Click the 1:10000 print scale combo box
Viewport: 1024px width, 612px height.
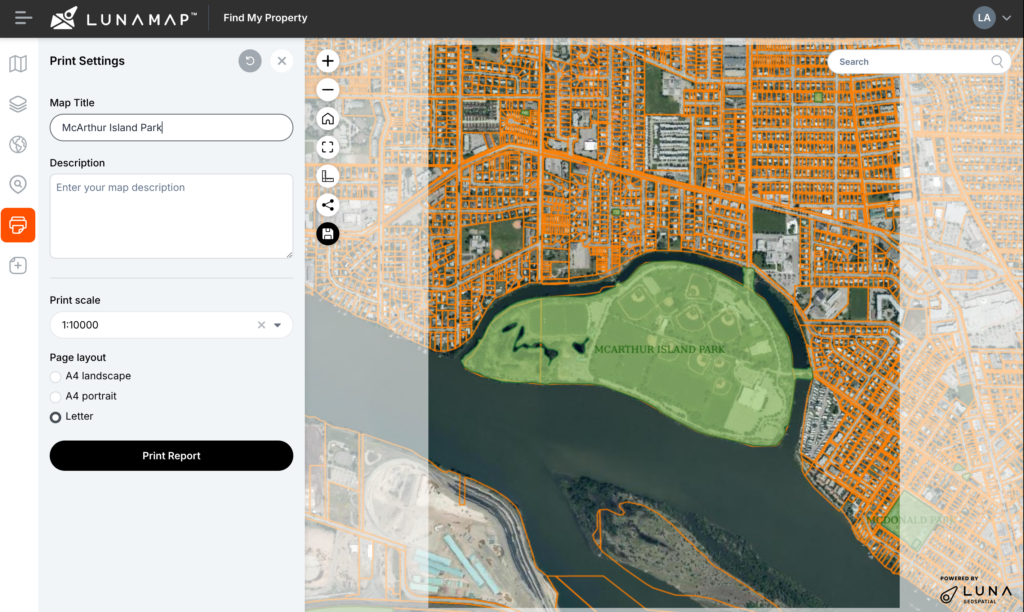coord(171,325)
